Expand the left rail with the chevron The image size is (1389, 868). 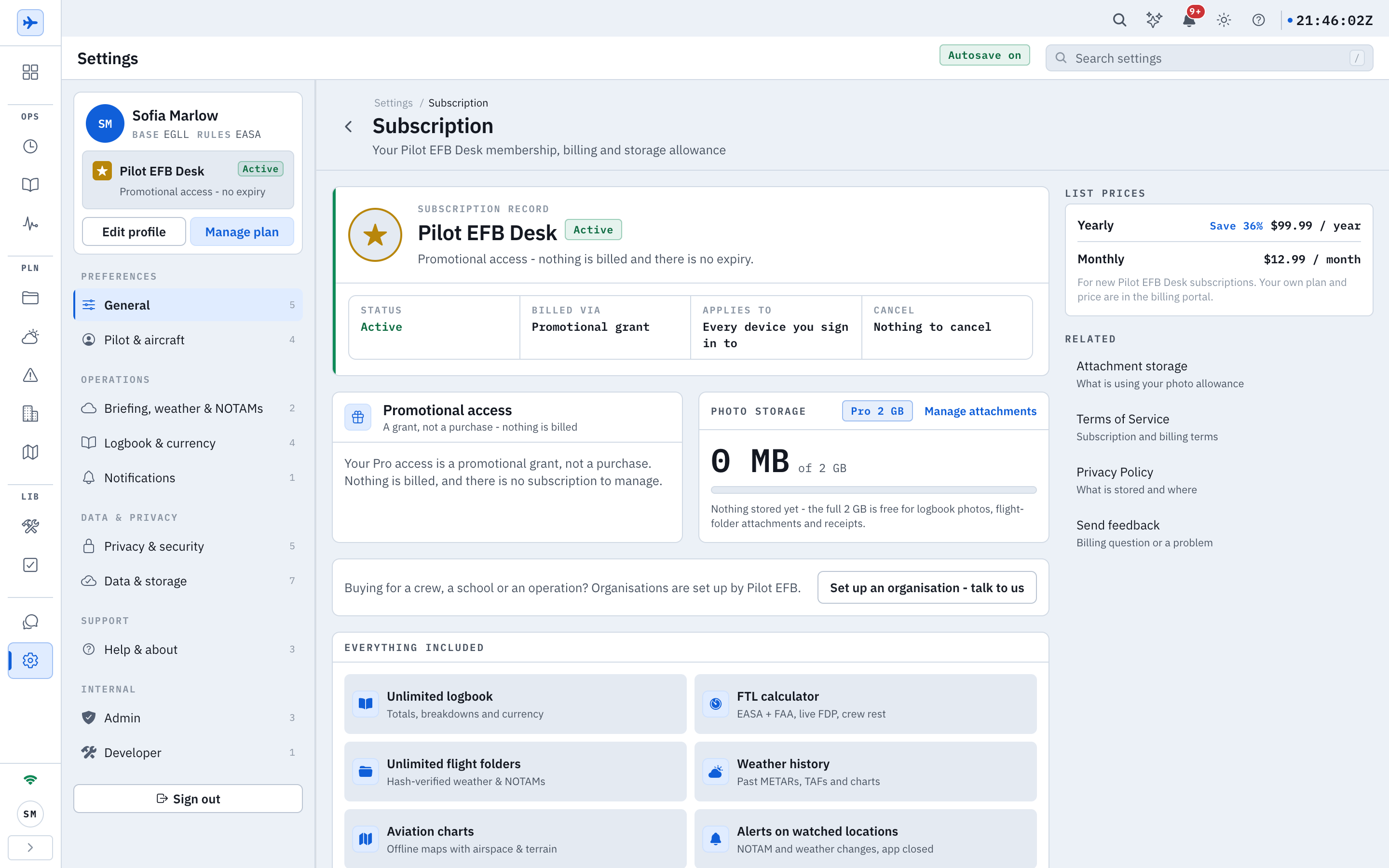[x=30, y=847]
